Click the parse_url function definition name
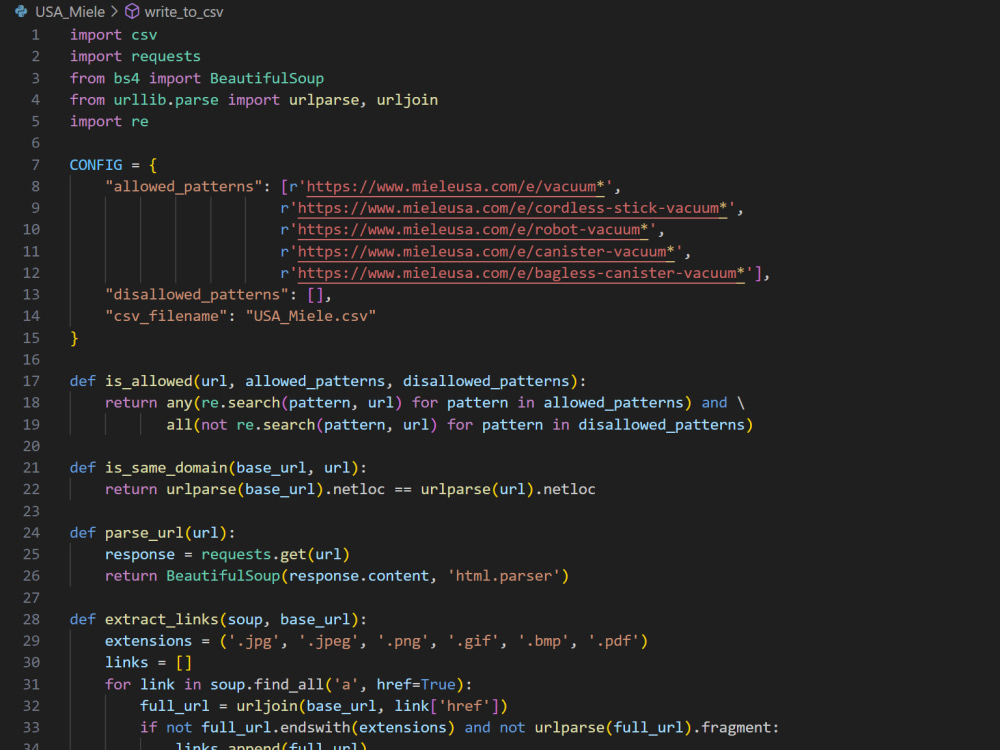The width and height of the screenshot is (1000, 750). click(x=144, y=533)
